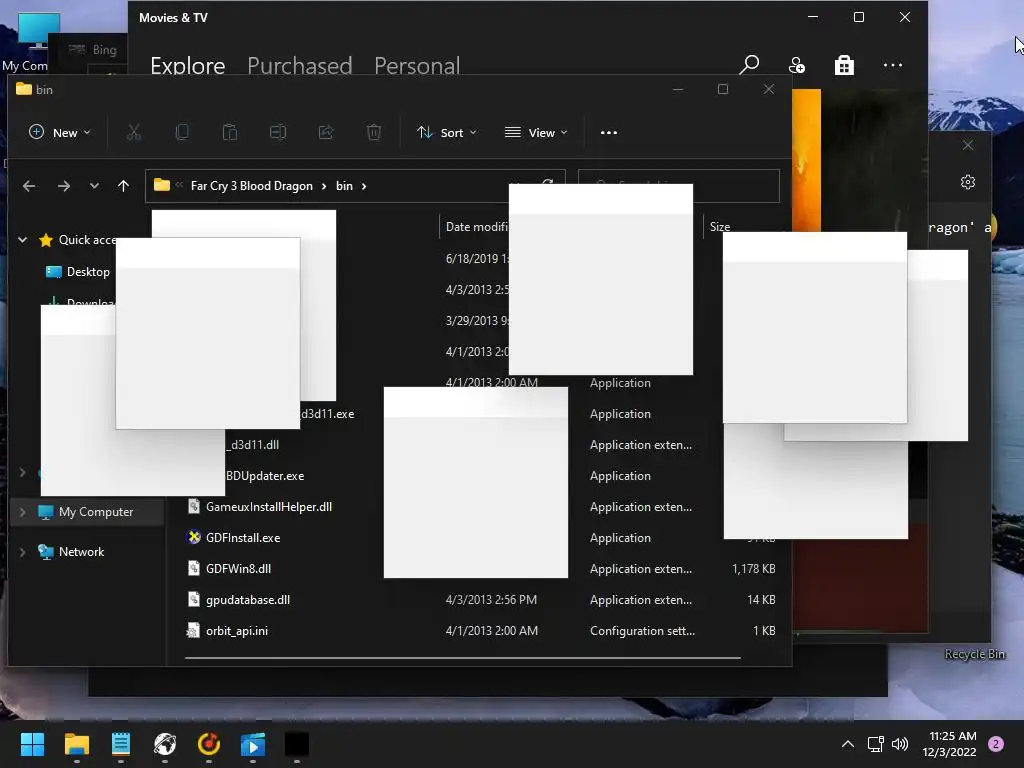The height and width of the screenshot is (768, 1024).
Task: Open the Notepad taskbar icon
Action: tap(121, 744)
